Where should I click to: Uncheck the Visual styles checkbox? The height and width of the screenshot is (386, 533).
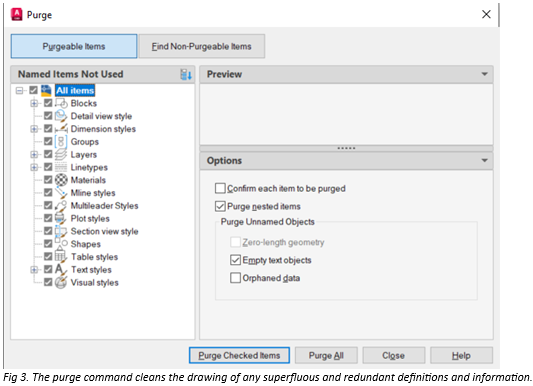click(x=48, y=282)
